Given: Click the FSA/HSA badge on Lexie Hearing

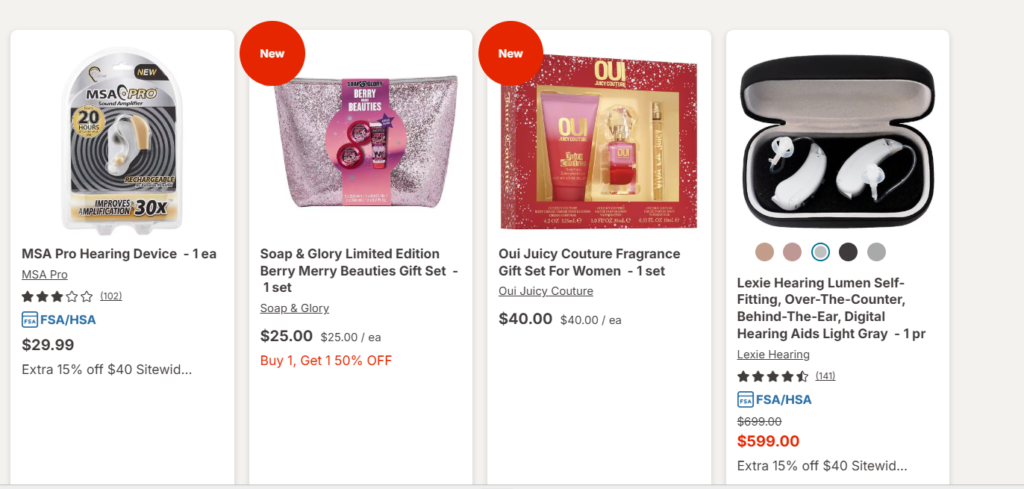Looking at the screenshot, I should point(774,400).
